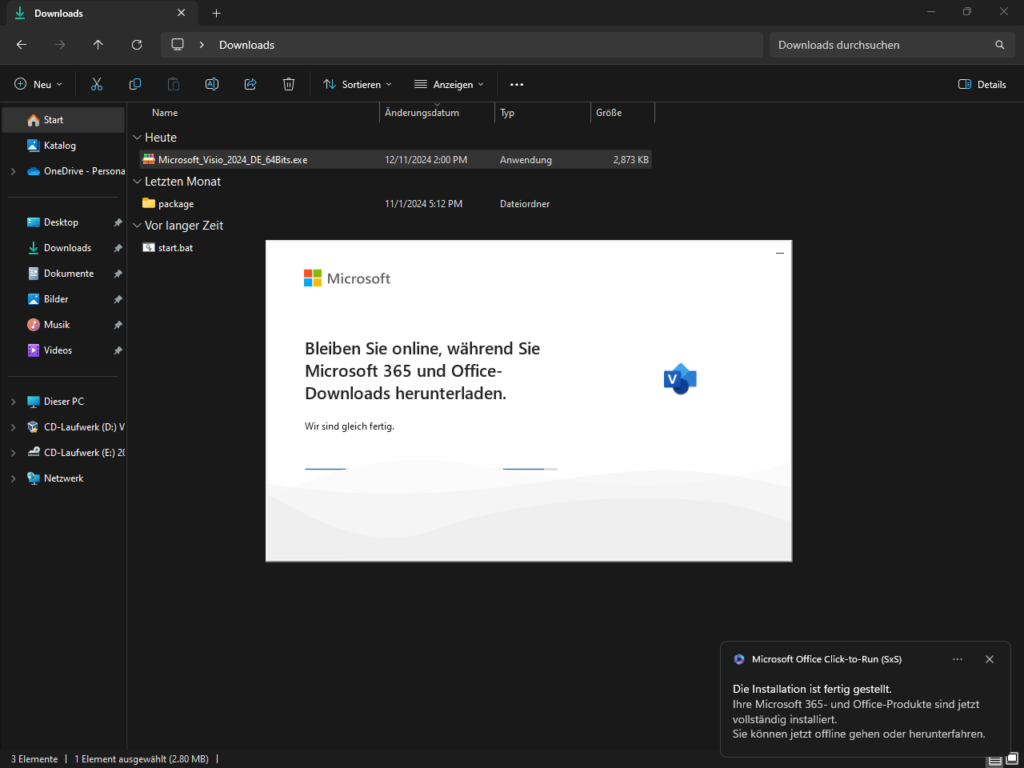1024x768 pixels.
Task: Switch to large thumbnails view in status bar
Action: pos(1011,759)
